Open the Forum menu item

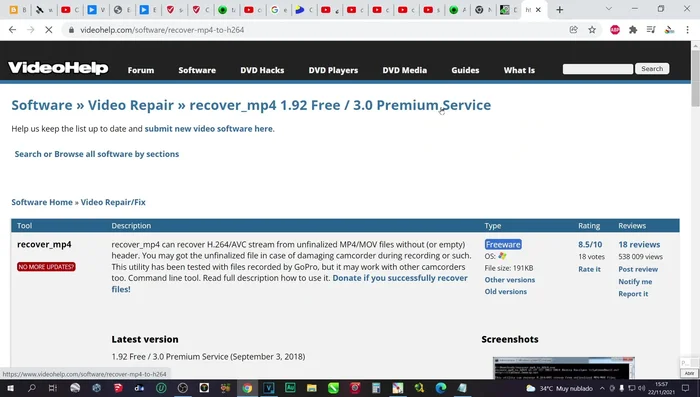141,70
